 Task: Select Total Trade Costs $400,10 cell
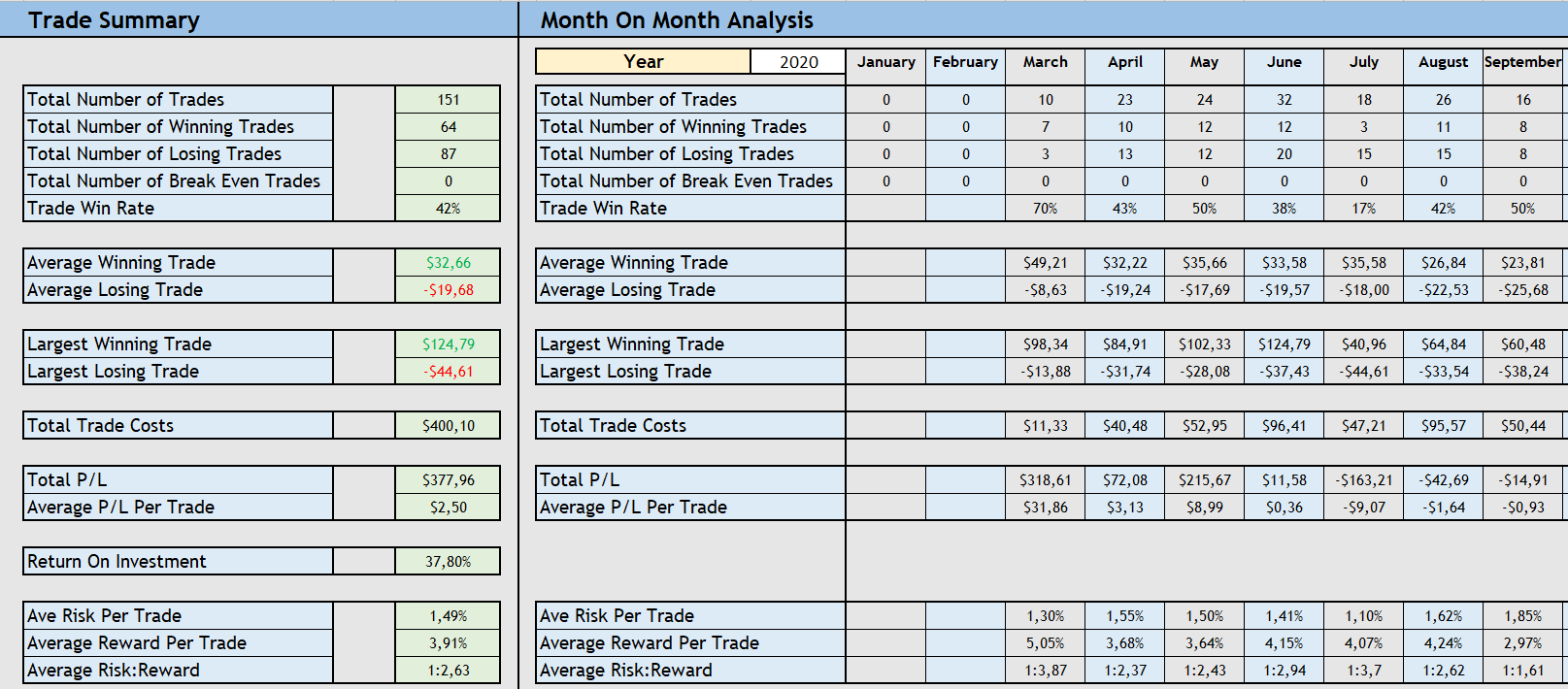click(448, 425)
